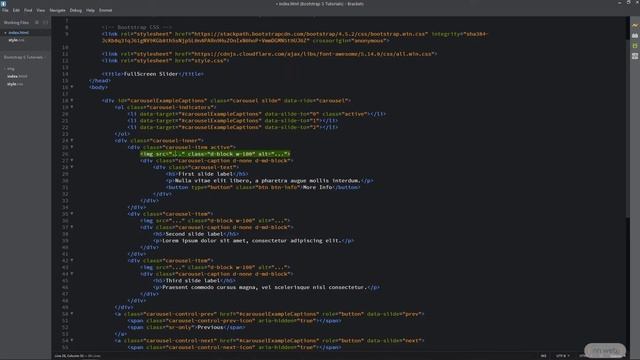Click 'Lorem ipsum dolor sit amet' paragraph text
Screen dimensions: 640x360
click(204, 240)
